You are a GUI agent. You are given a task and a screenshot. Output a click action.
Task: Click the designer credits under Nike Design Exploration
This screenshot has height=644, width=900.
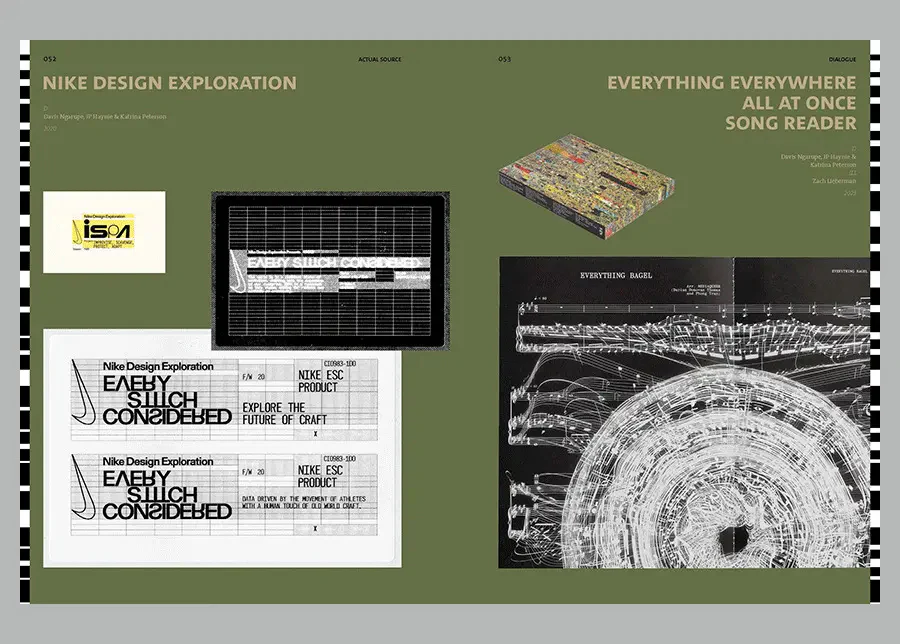pyautogui.click(x=105, y=117)
